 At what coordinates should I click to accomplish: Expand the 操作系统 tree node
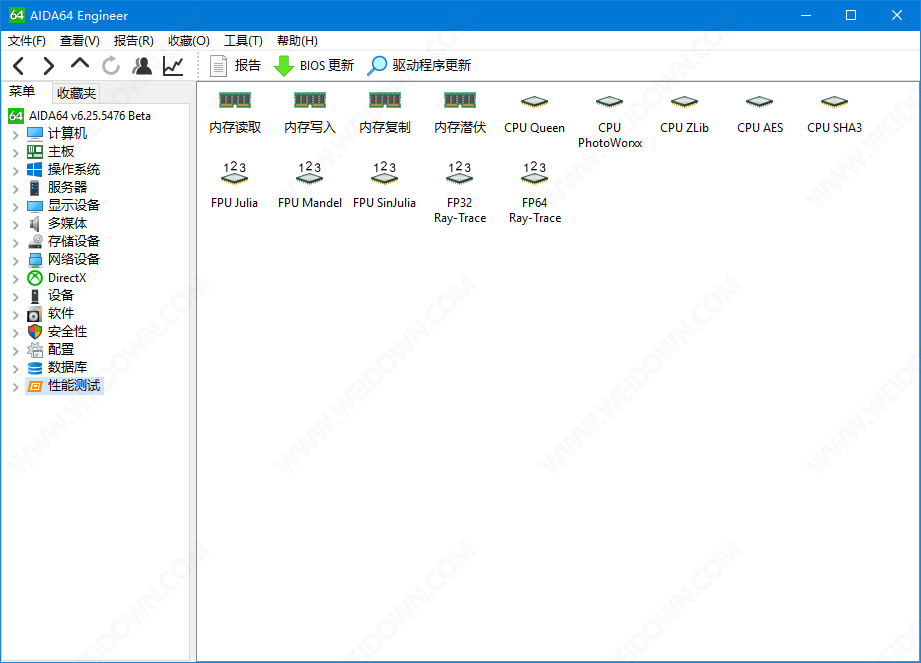pos(15,171)
